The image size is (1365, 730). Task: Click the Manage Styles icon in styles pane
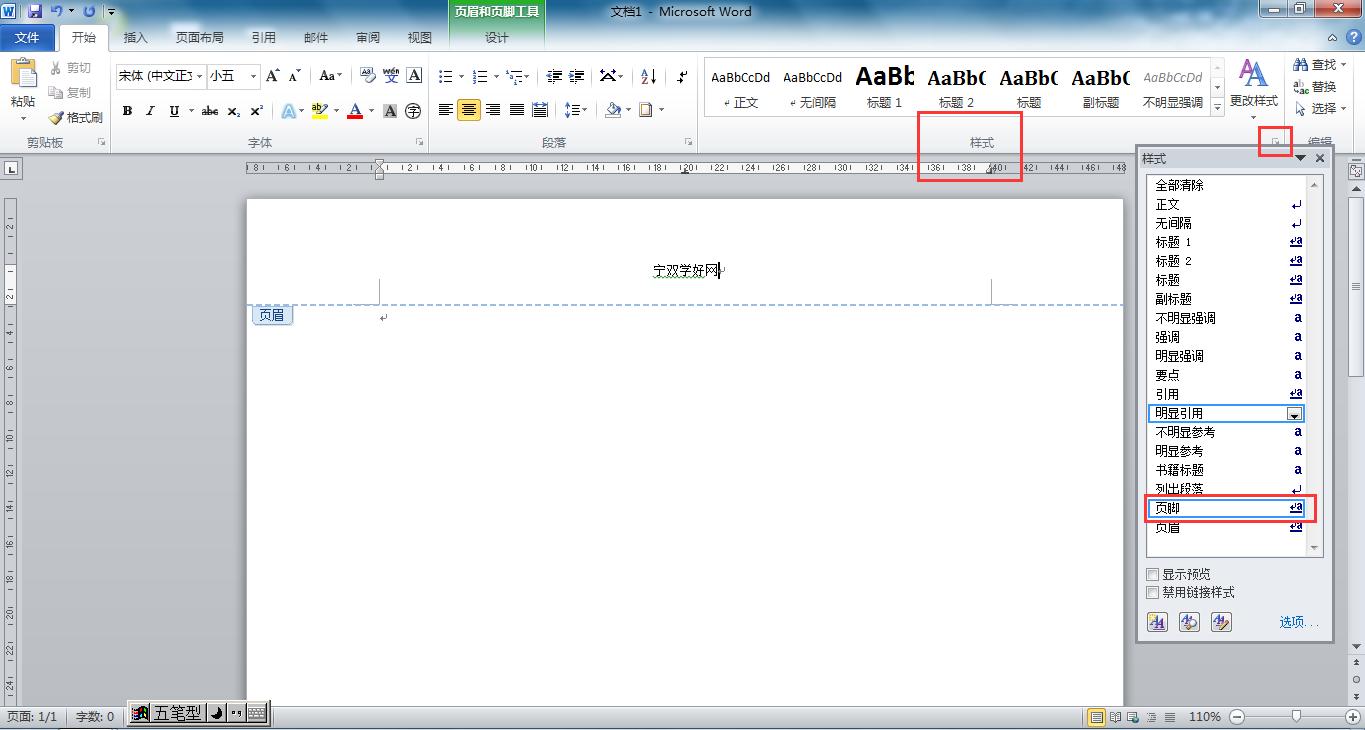[1221, 622]
